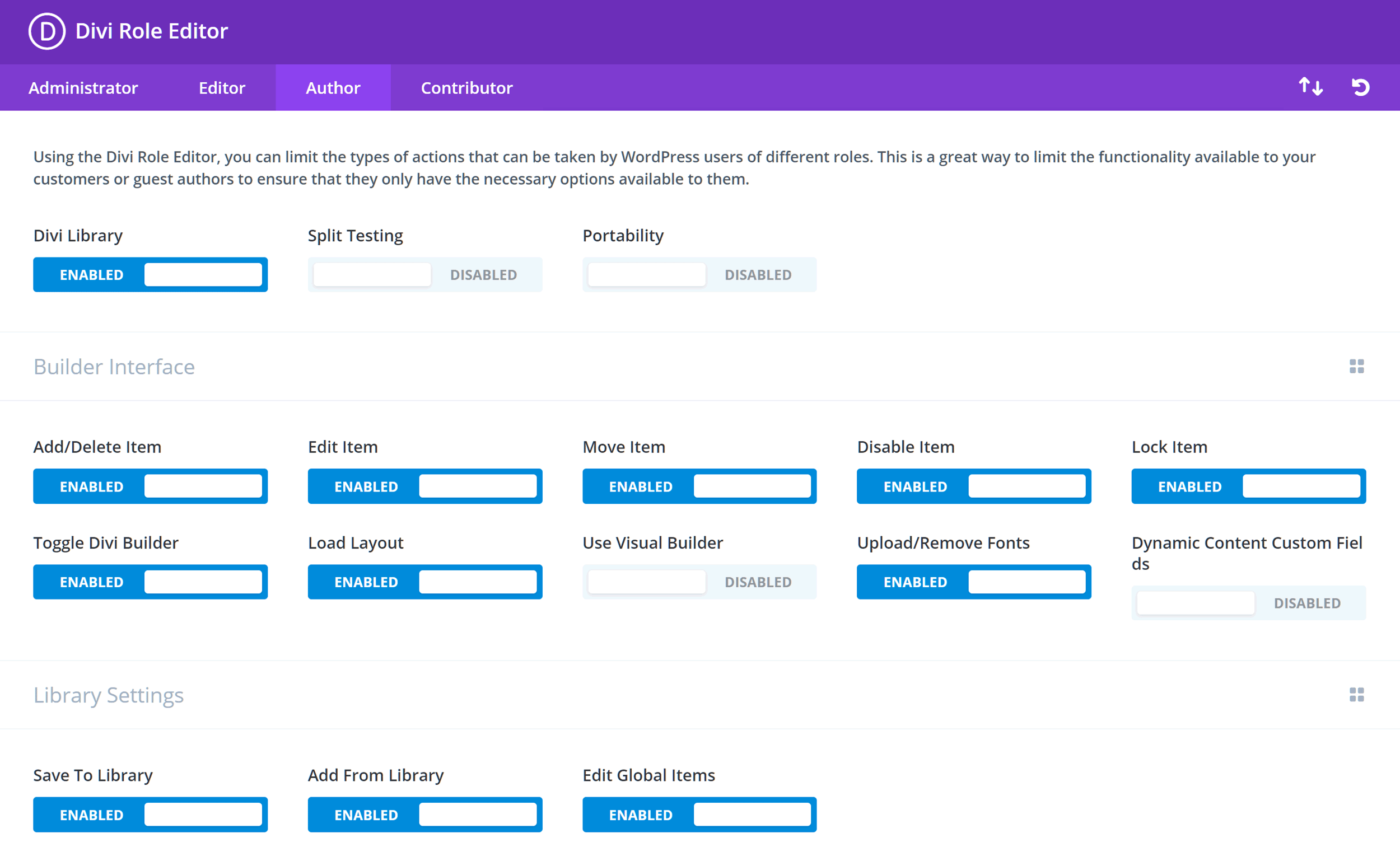This screenshot has height=866, width=1400.
Task: Click the Builder Interface grid icon
Action: point(1356,367)
